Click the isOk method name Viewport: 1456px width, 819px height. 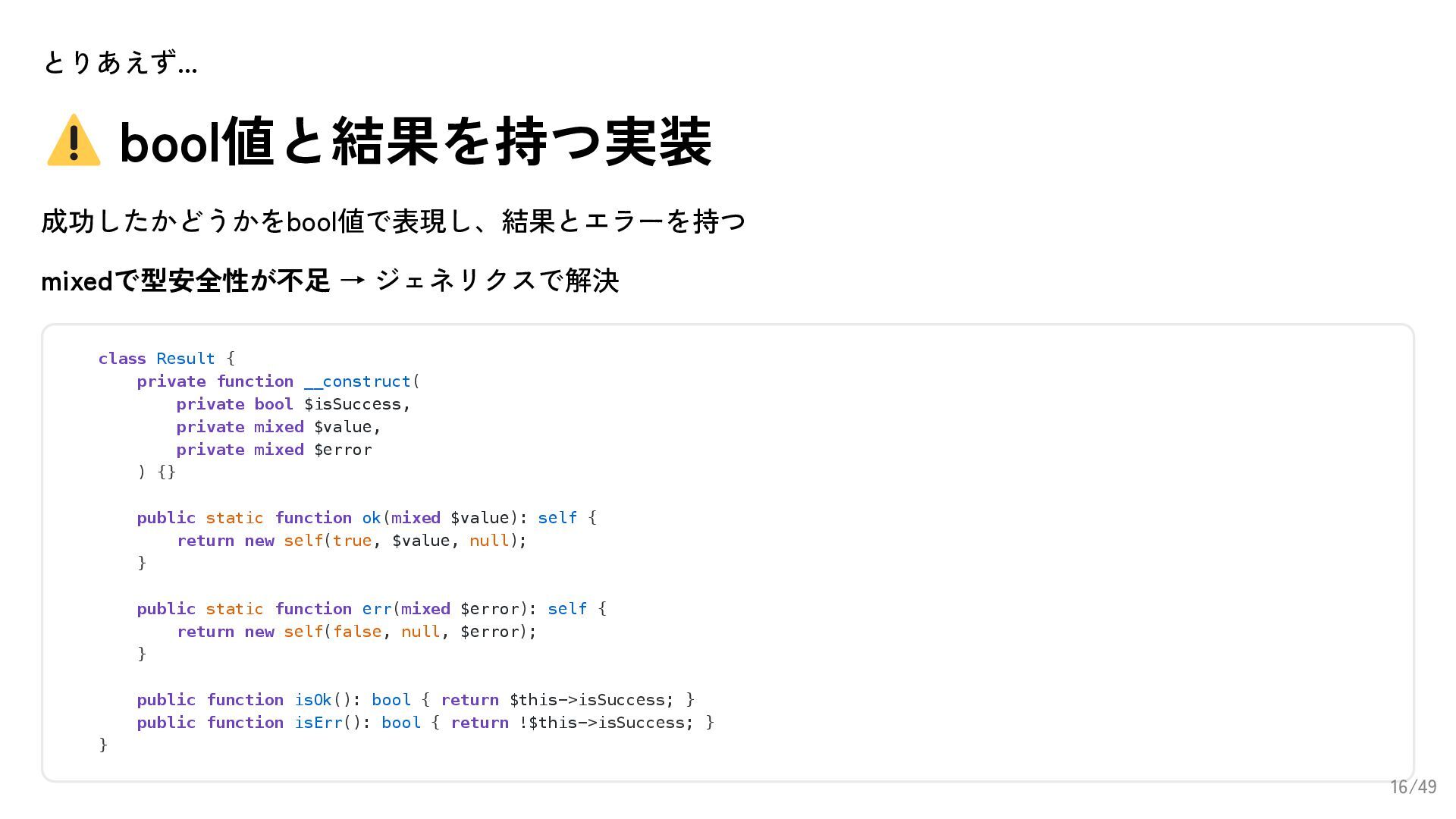pos(313,700)
